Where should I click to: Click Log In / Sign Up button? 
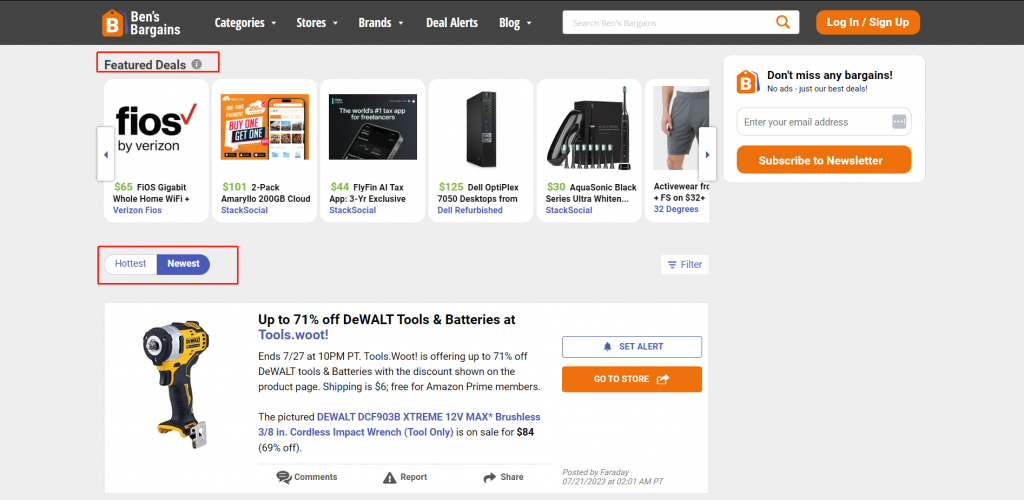868,22
